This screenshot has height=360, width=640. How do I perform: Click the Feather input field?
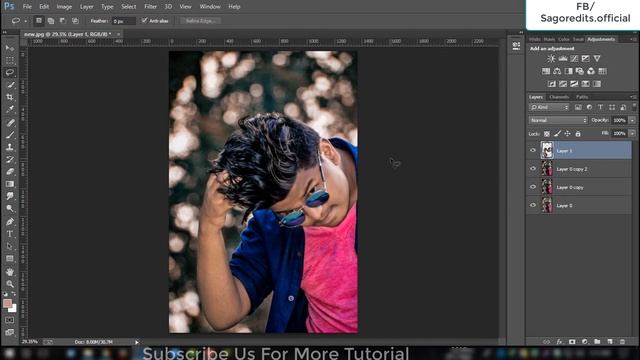pyautogui.click(x=124, y=21)
